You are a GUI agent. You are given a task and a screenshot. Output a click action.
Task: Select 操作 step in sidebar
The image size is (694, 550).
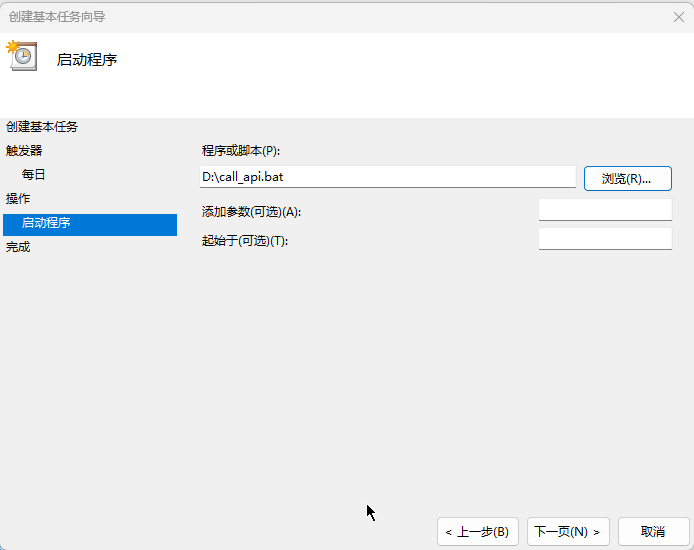pyautogui.click(x=18, y=199)
